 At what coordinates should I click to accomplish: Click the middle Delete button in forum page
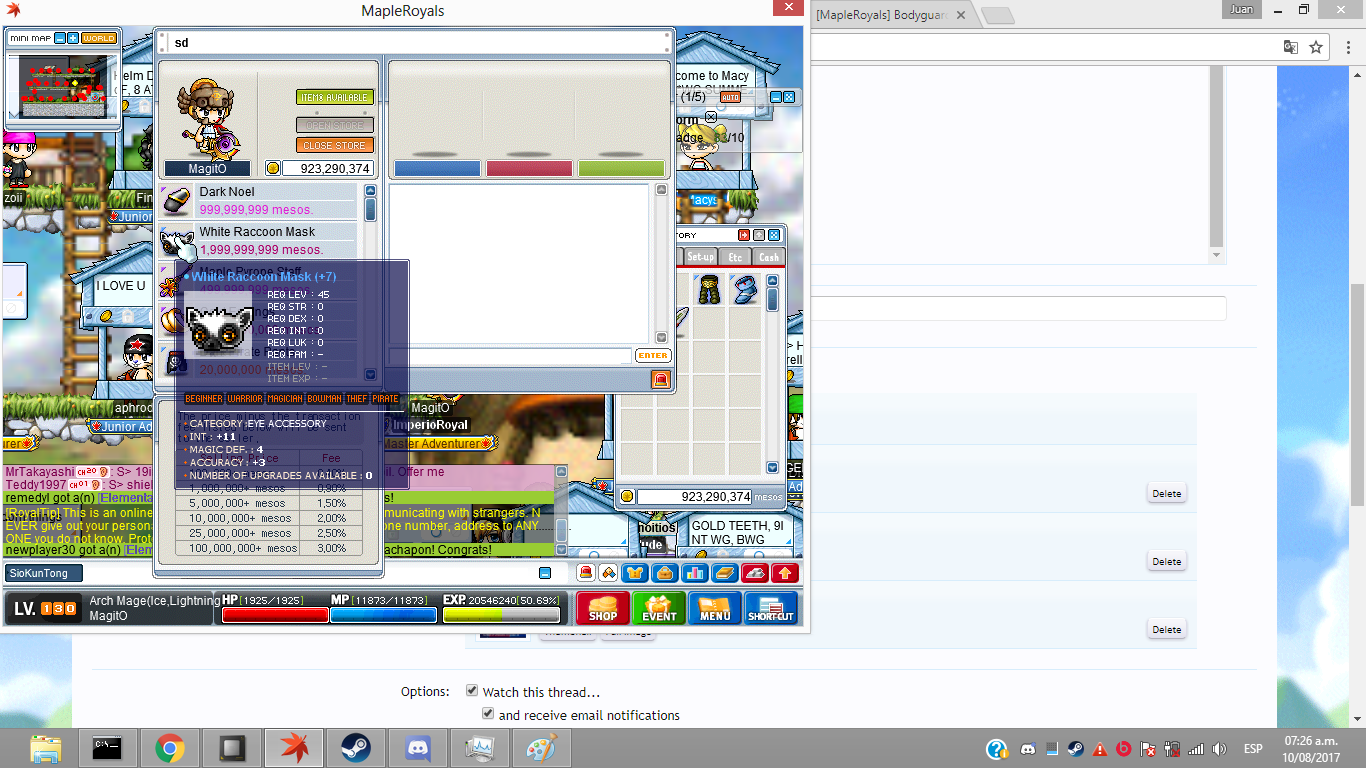(x=1166, y=561)
